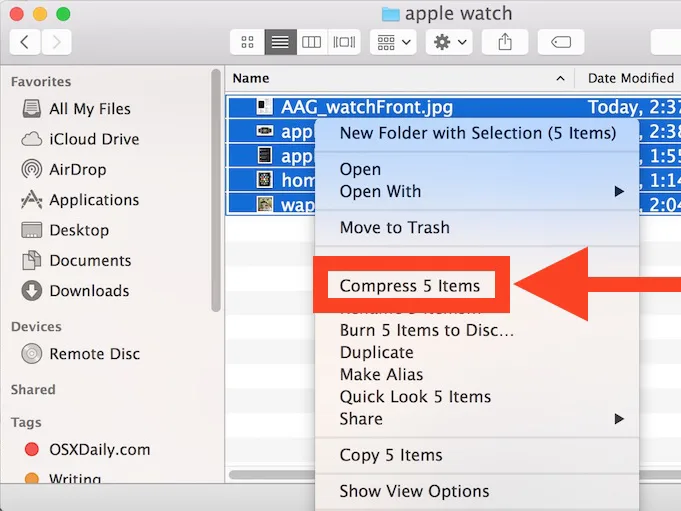Image resolution: width=681 pixels, height=511 pixels.
Task: Click the Share toolbar button
Action: tap(505, 42)
